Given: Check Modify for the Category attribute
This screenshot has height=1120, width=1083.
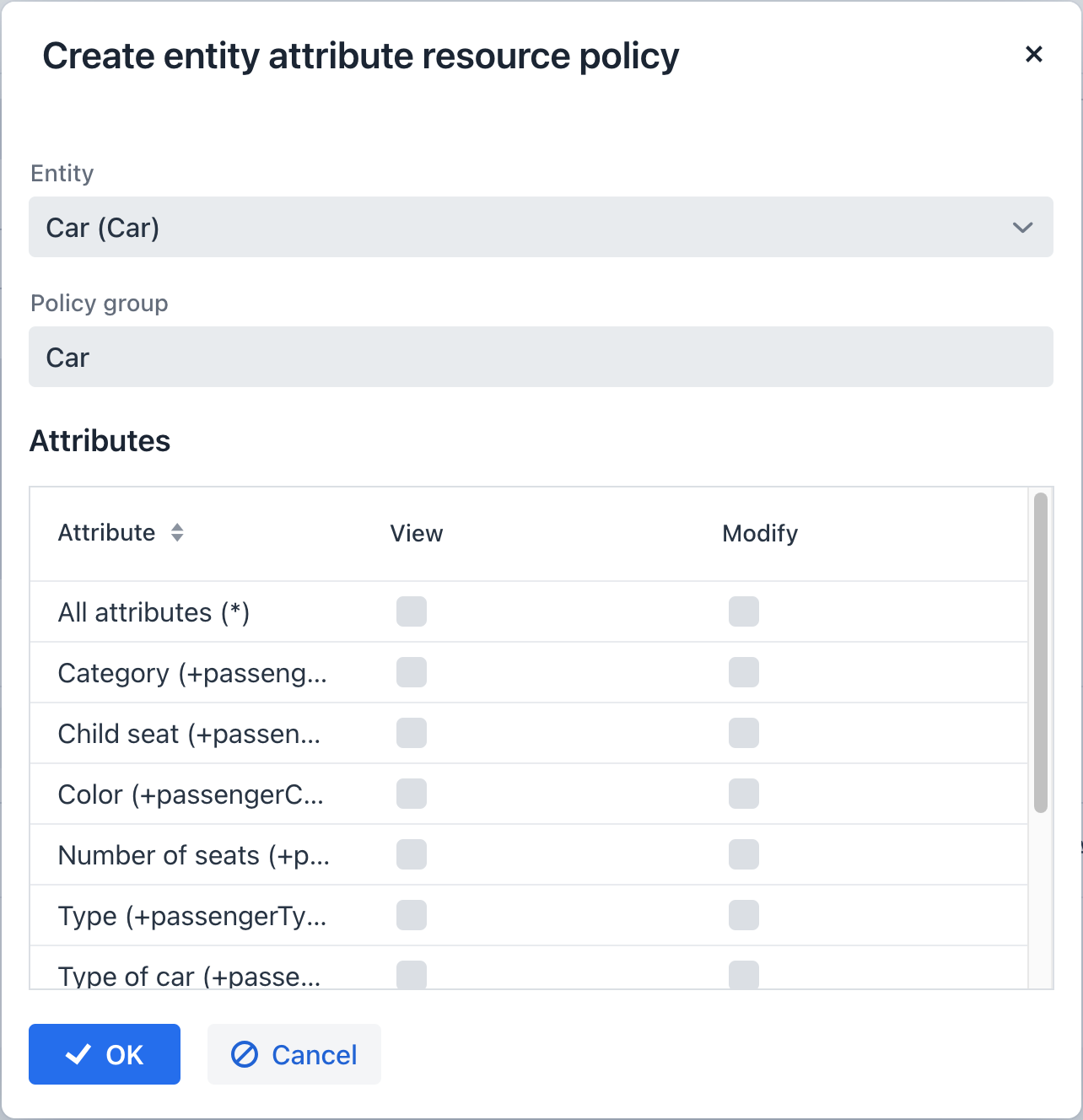Looking at the screenshot, I should point(743,672).
